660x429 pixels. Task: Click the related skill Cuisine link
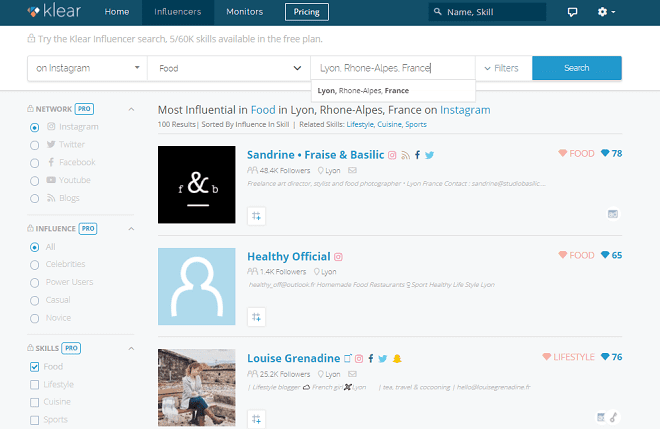[x=389, y=124]
